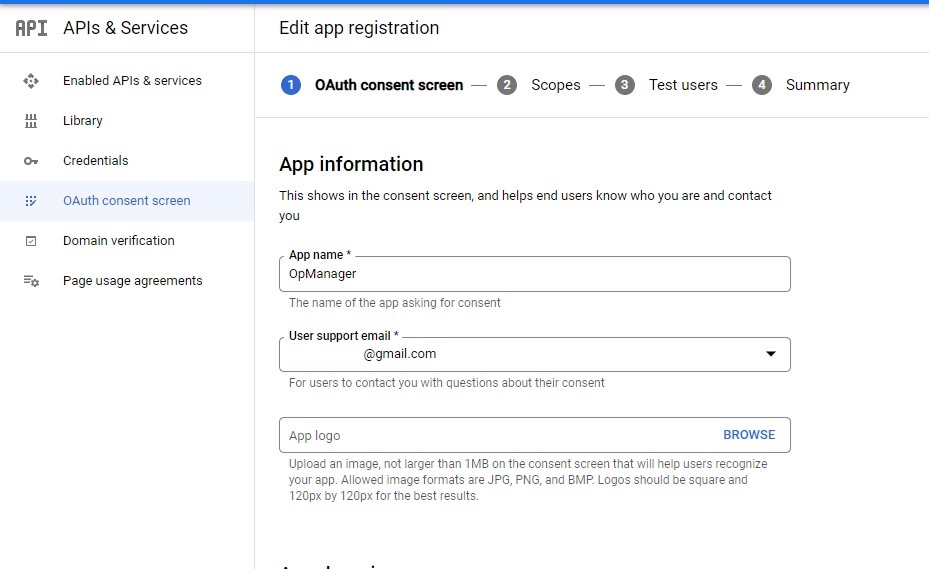The width and height of the screenshot is (929, 569).
Task: Click the step 4 Summary number icon
Action: tap(762, 85)
